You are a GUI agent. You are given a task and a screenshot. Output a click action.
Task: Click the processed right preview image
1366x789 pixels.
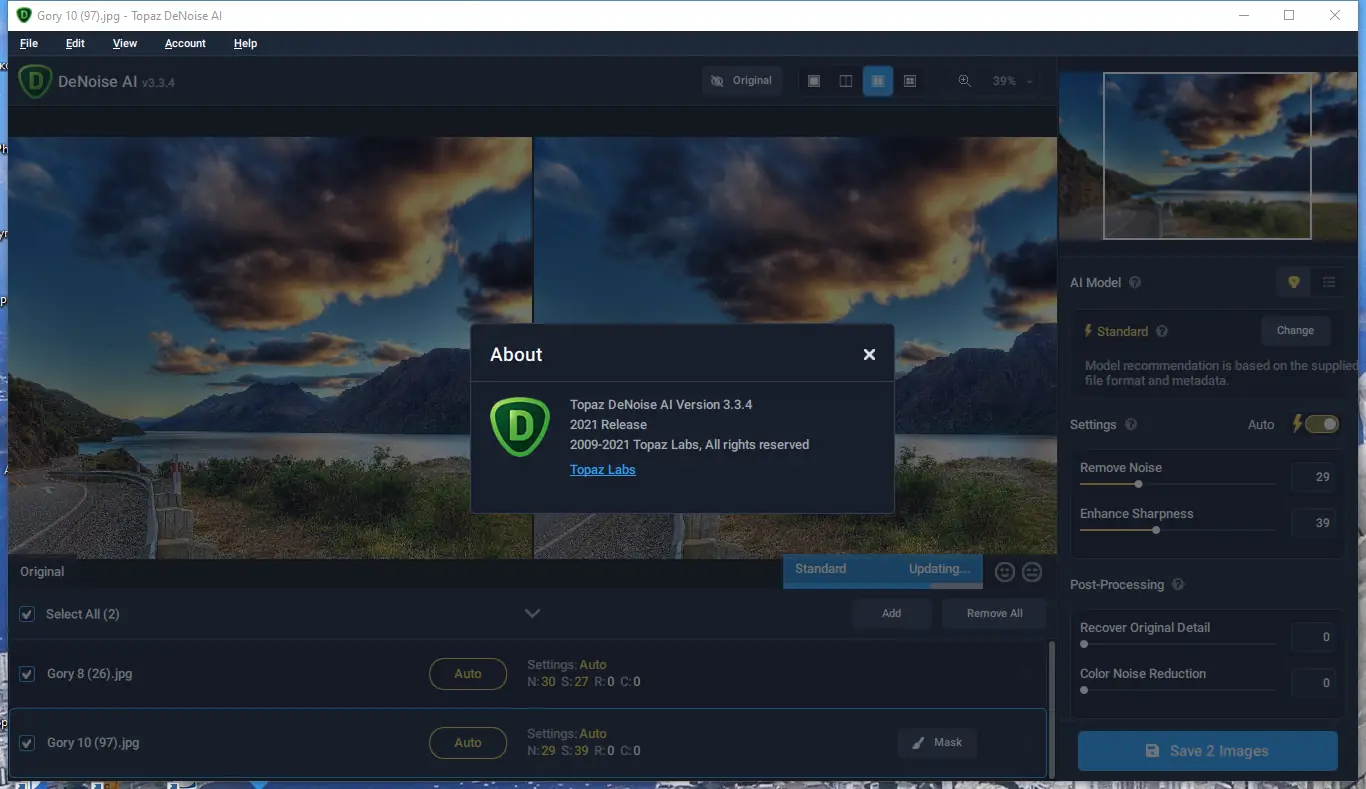pos(795,347)
